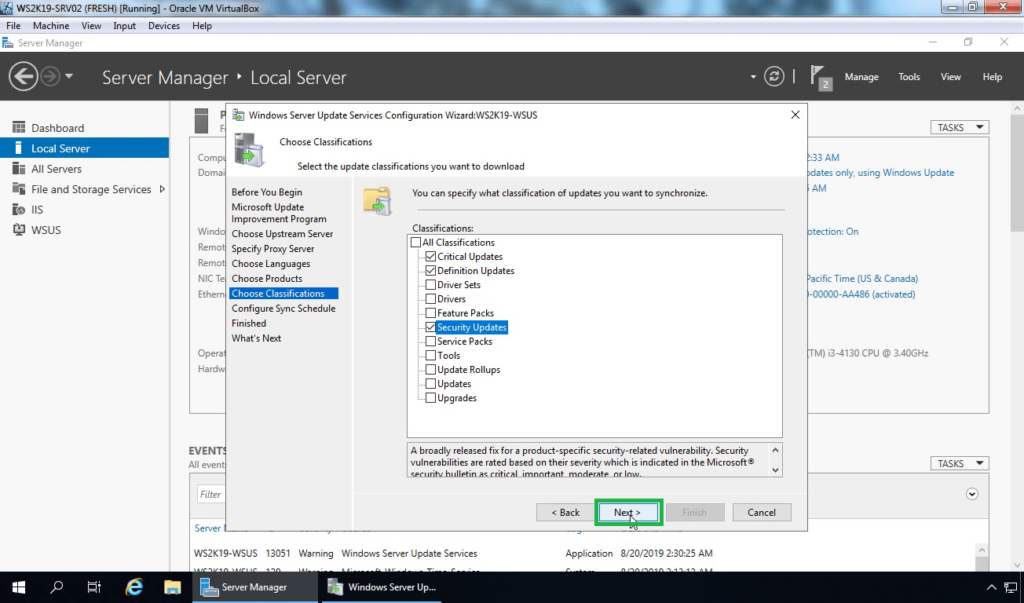Go to Choose Products step

click(x=266, y=278)
